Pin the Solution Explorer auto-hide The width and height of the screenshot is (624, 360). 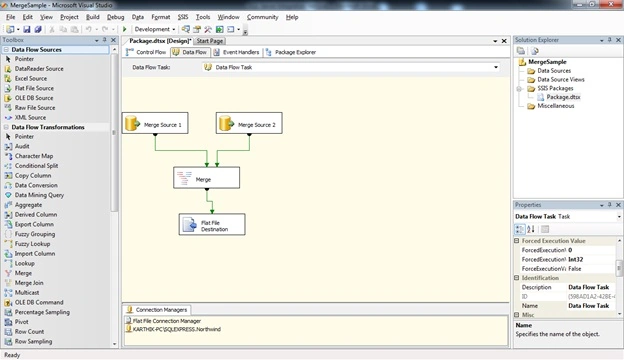(x=609, y=40)
